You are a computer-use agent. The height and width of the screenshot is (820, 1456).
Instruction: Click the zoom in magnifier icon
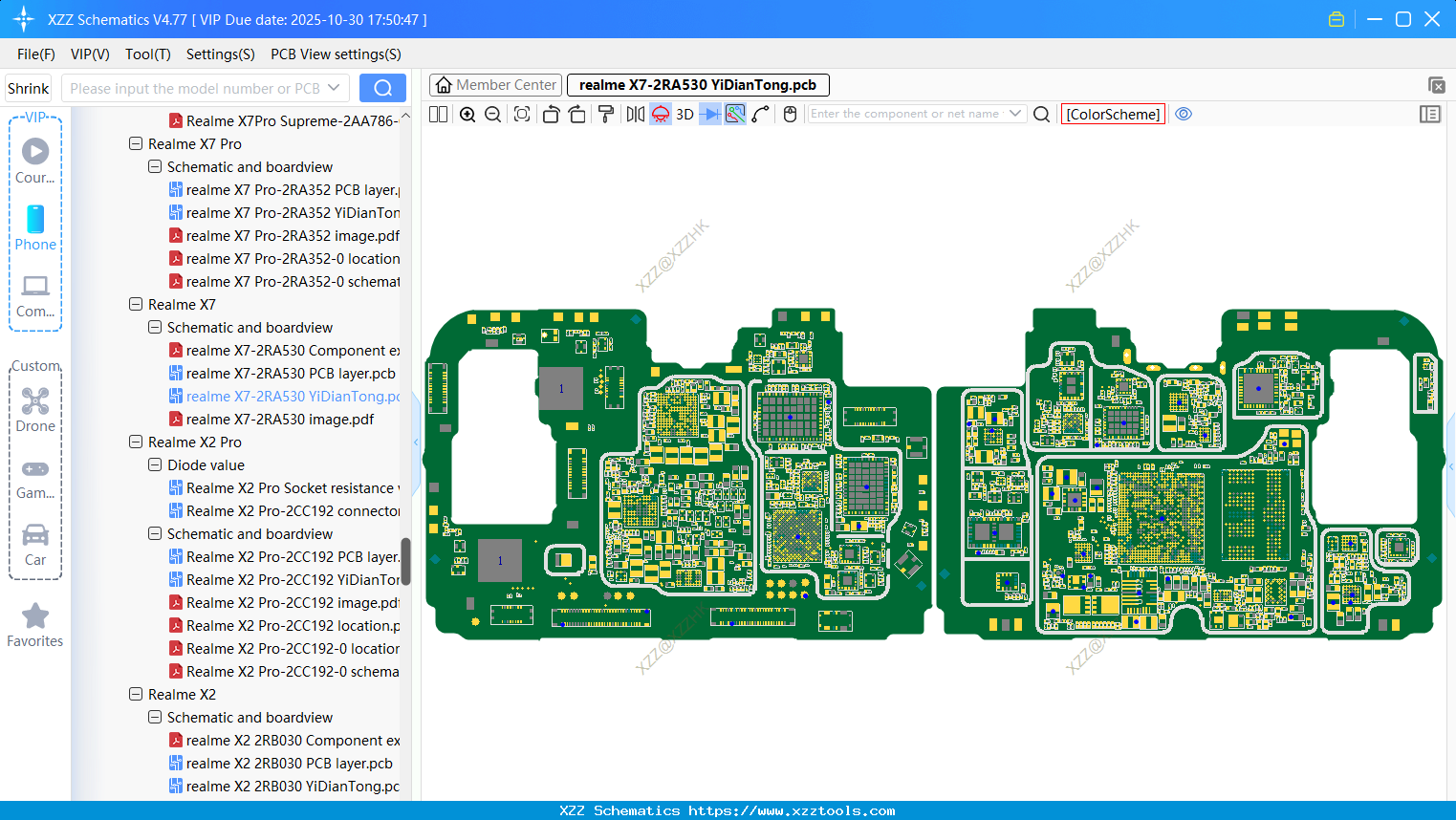point(467,115)
